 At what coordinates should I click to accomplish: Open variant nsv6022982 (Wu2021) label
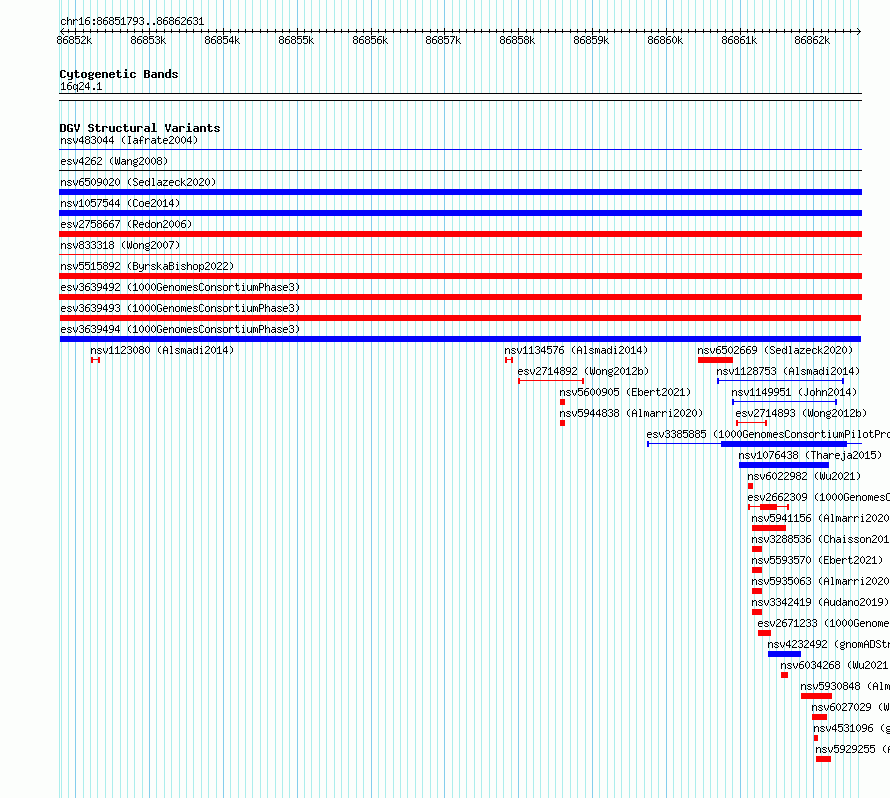point(804,476)
